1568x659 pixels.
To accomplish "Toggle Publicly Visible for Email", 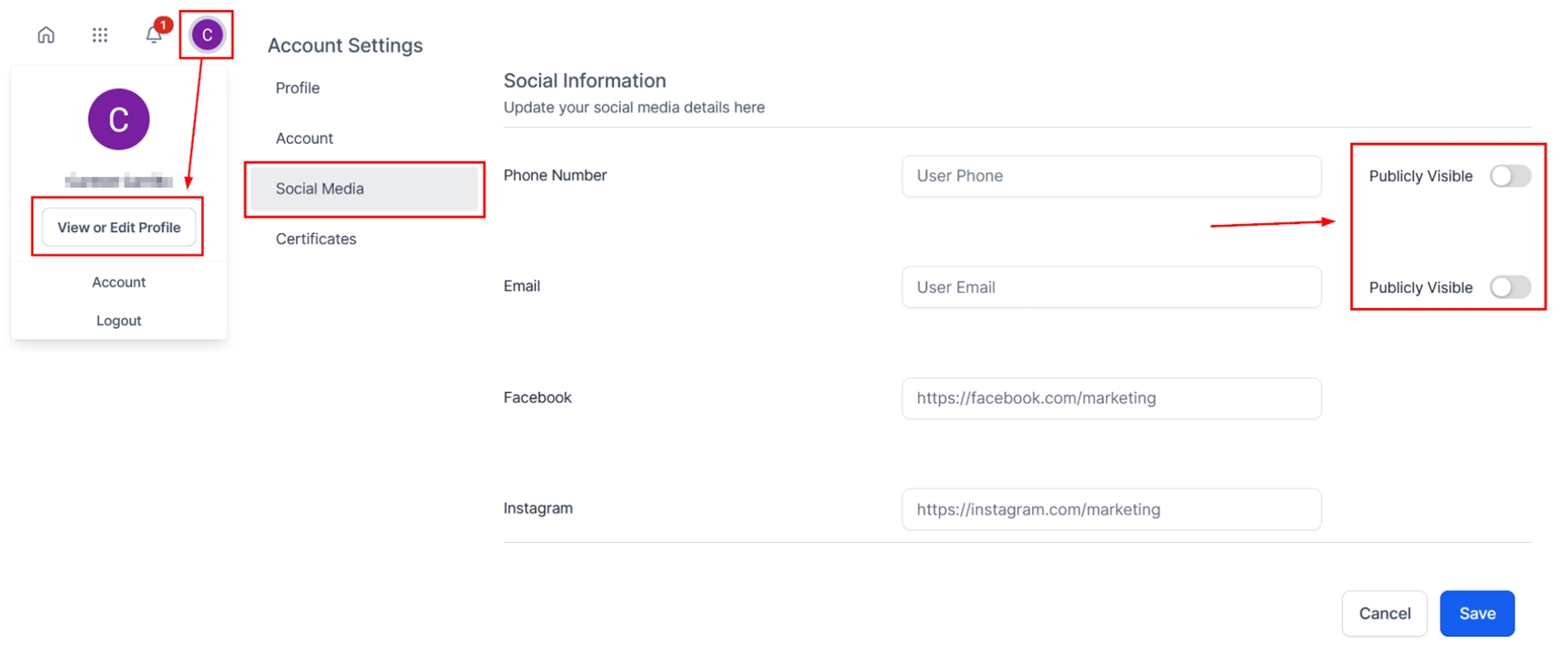I will click(x=1510, y=288).
